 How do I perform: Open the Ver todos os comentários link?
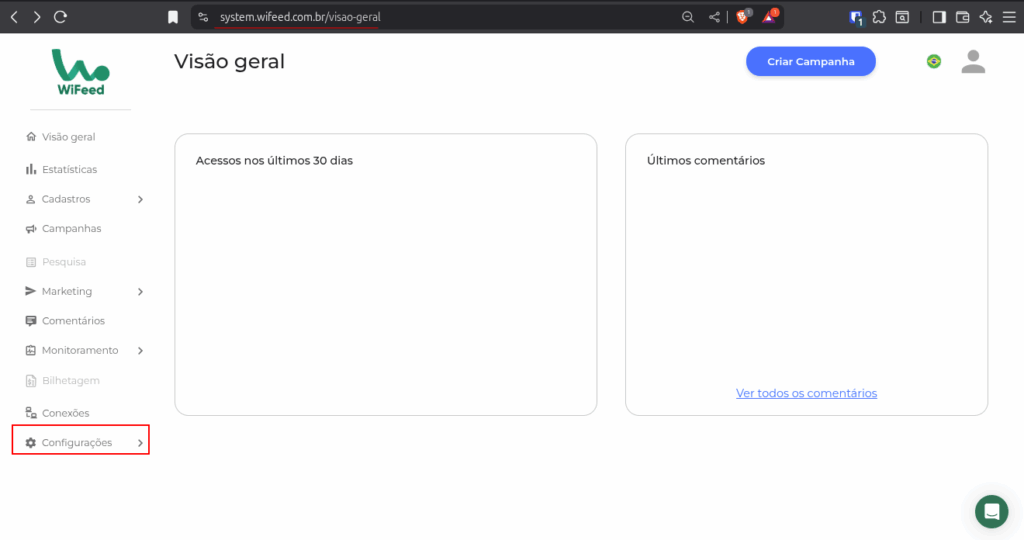click(806, 393)
